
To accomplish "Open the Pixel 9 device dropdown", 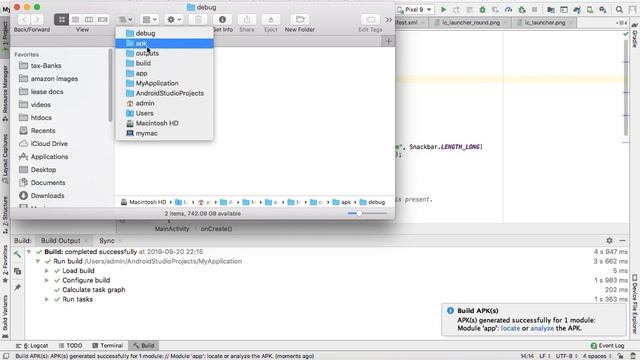I will click(x=415, y=9).
